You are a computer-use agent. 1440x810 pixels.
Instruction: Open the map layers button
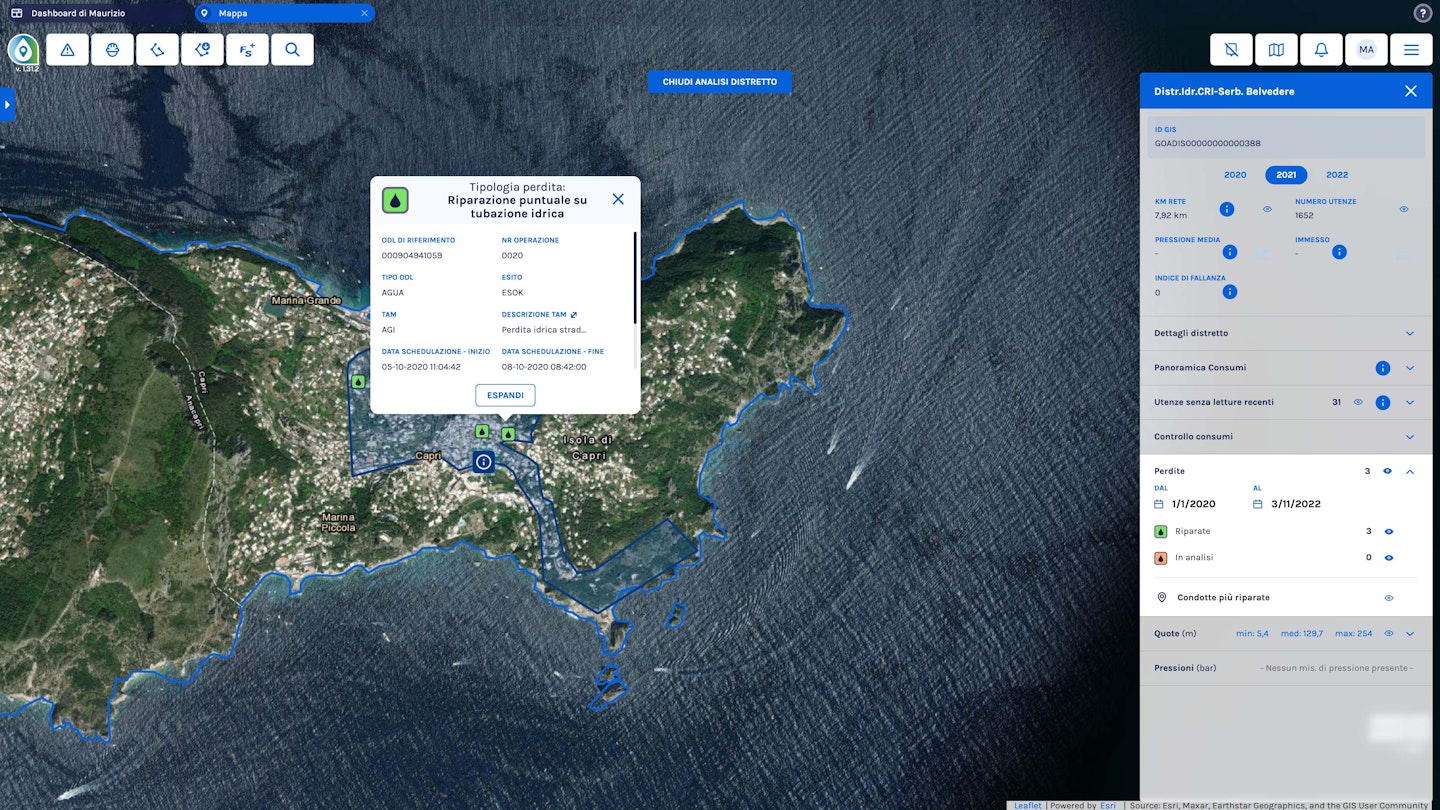[x=1276, y=50]
